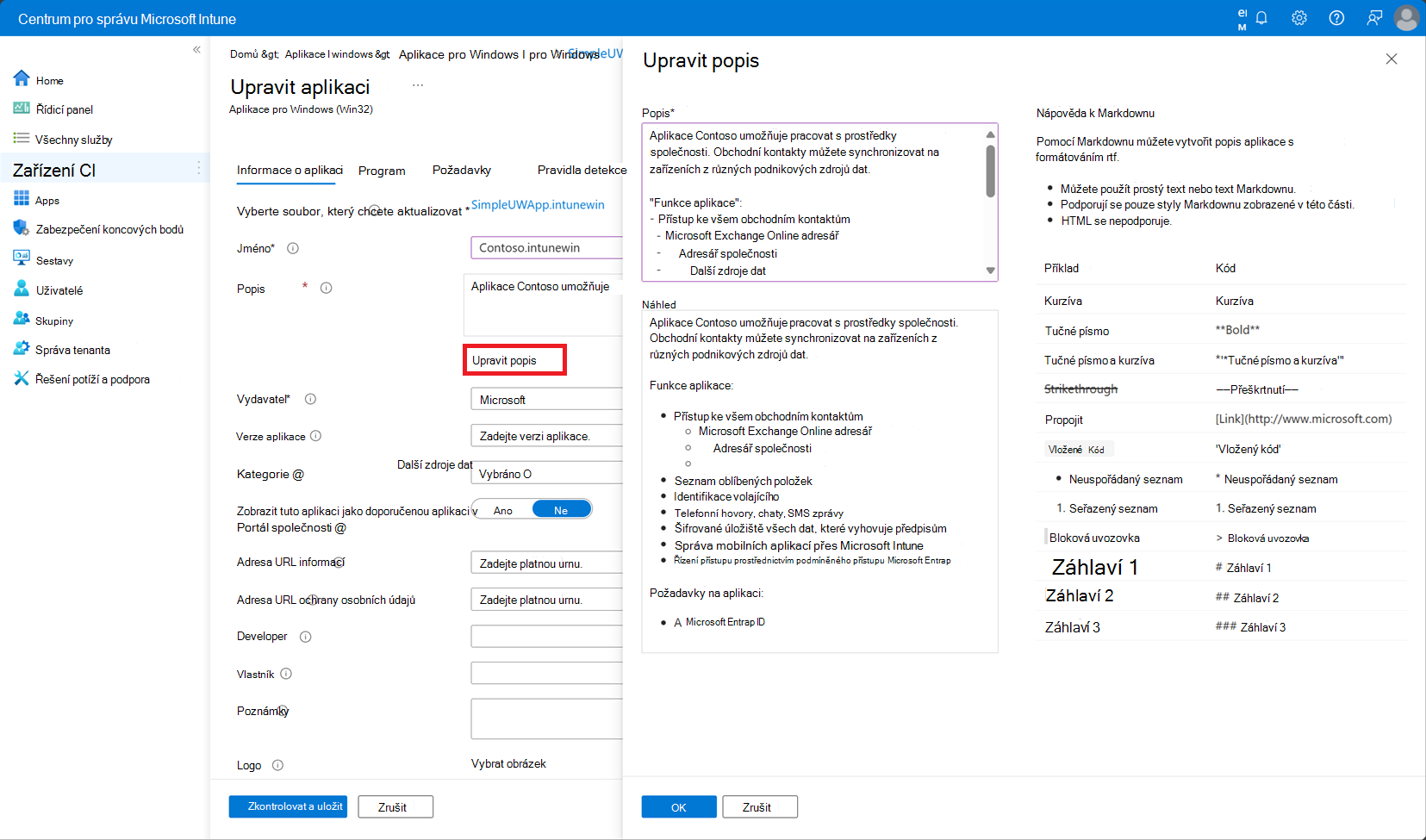This screenshot has width=1426, height=840.
Task: Open help question mark icon
Action: point(1336,18)
